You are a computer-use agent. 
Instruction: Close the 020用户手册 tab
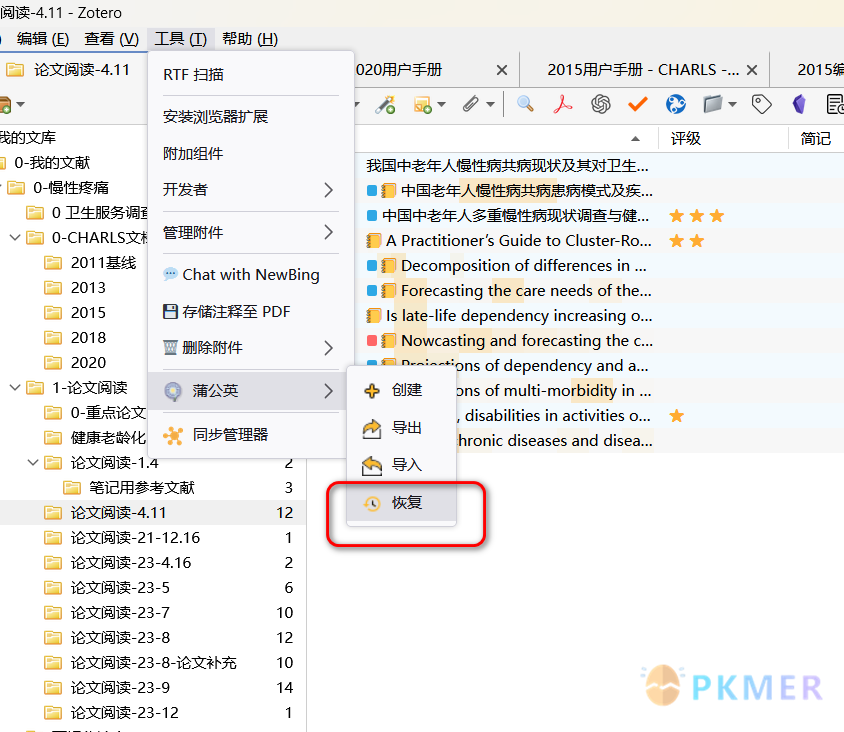click(x=502, y=70)
